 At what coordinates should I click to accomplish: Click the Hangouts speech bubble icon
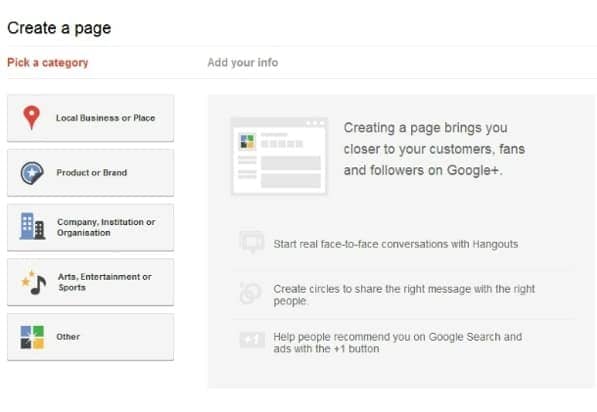252,242
